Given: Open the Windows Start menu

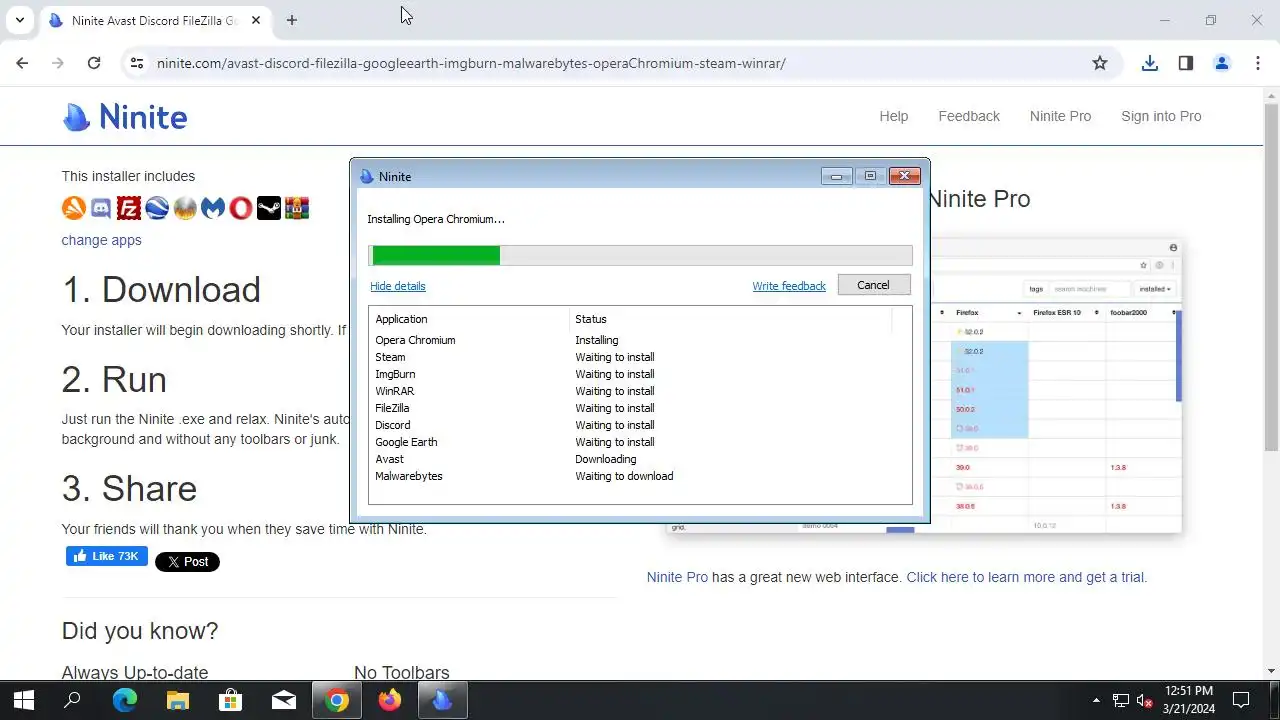Looking at the screenshot, I should click(x=22, y=700).
